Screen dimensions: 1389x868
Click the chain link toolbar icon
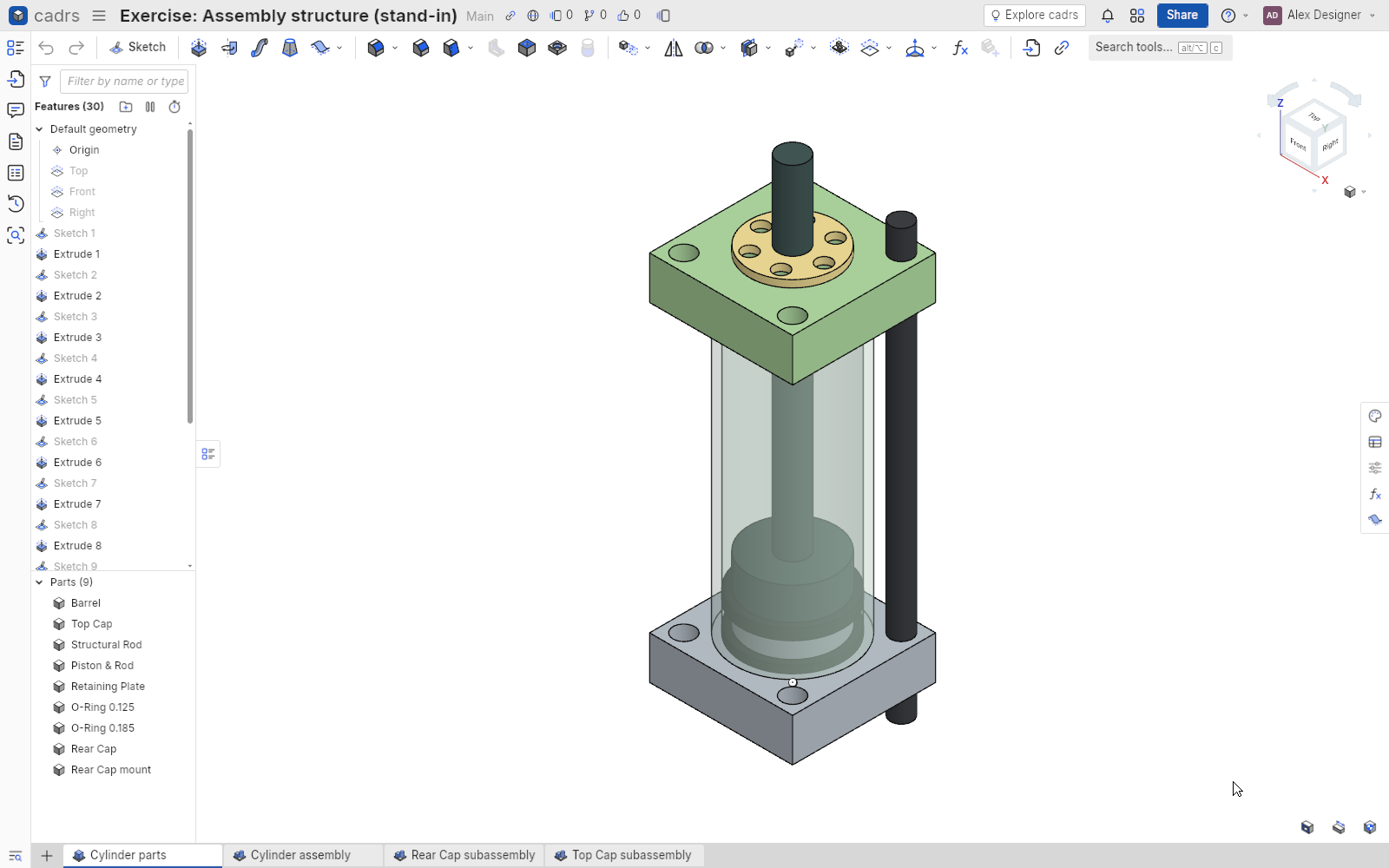[x=1062, y=48]
